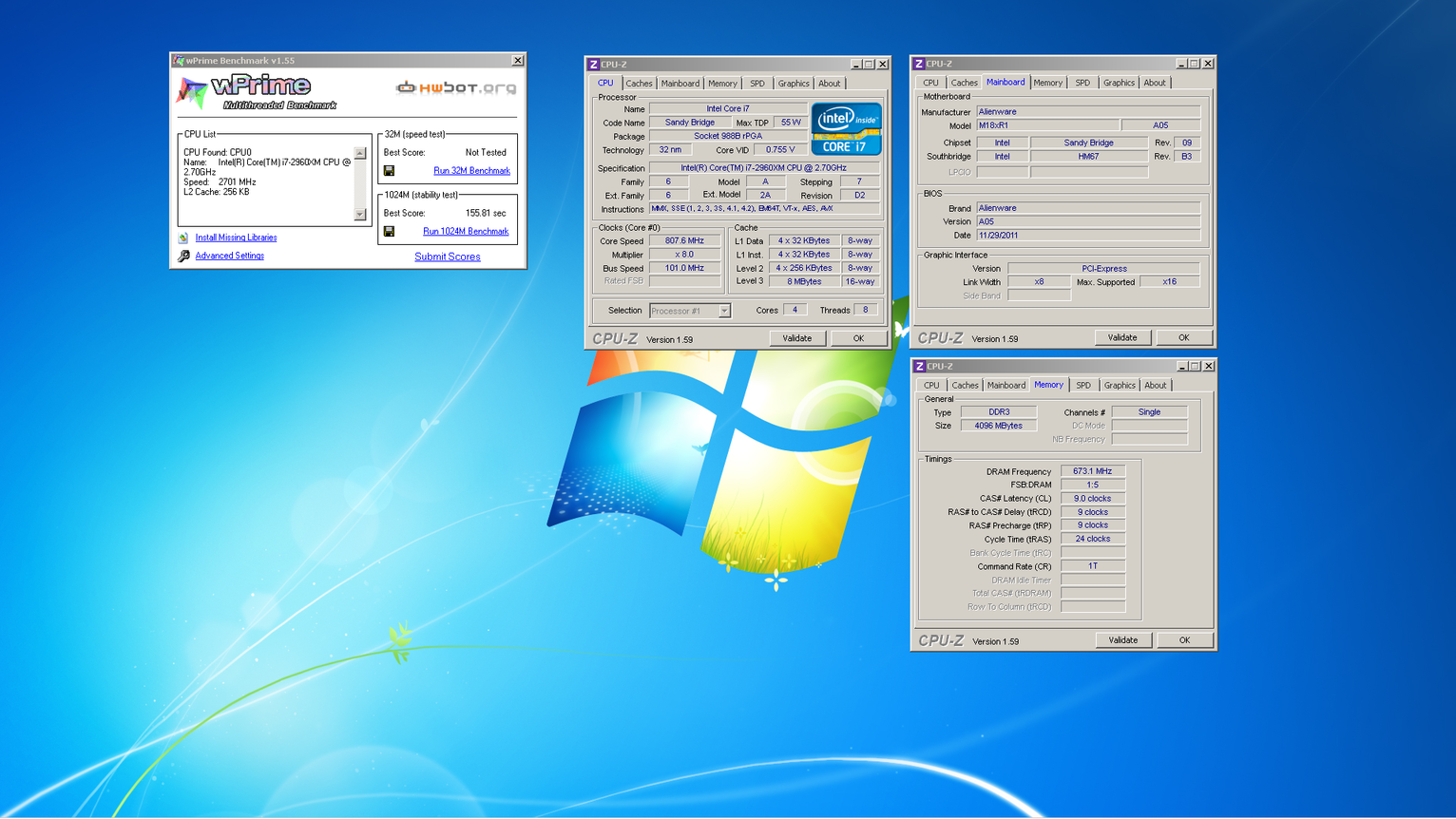Click Validate in processor CPU-Z window

click(x=797, y=338)
